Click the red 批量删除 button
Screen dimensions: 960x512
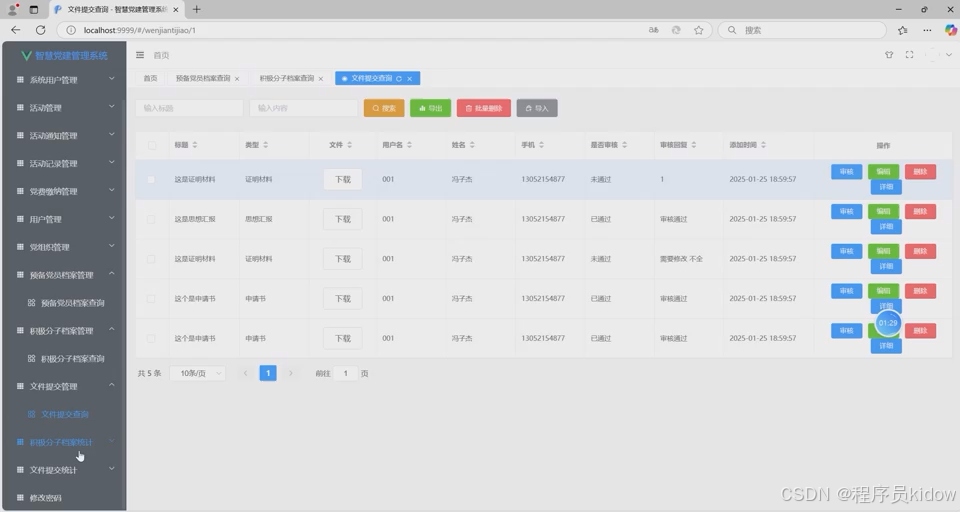484,108
